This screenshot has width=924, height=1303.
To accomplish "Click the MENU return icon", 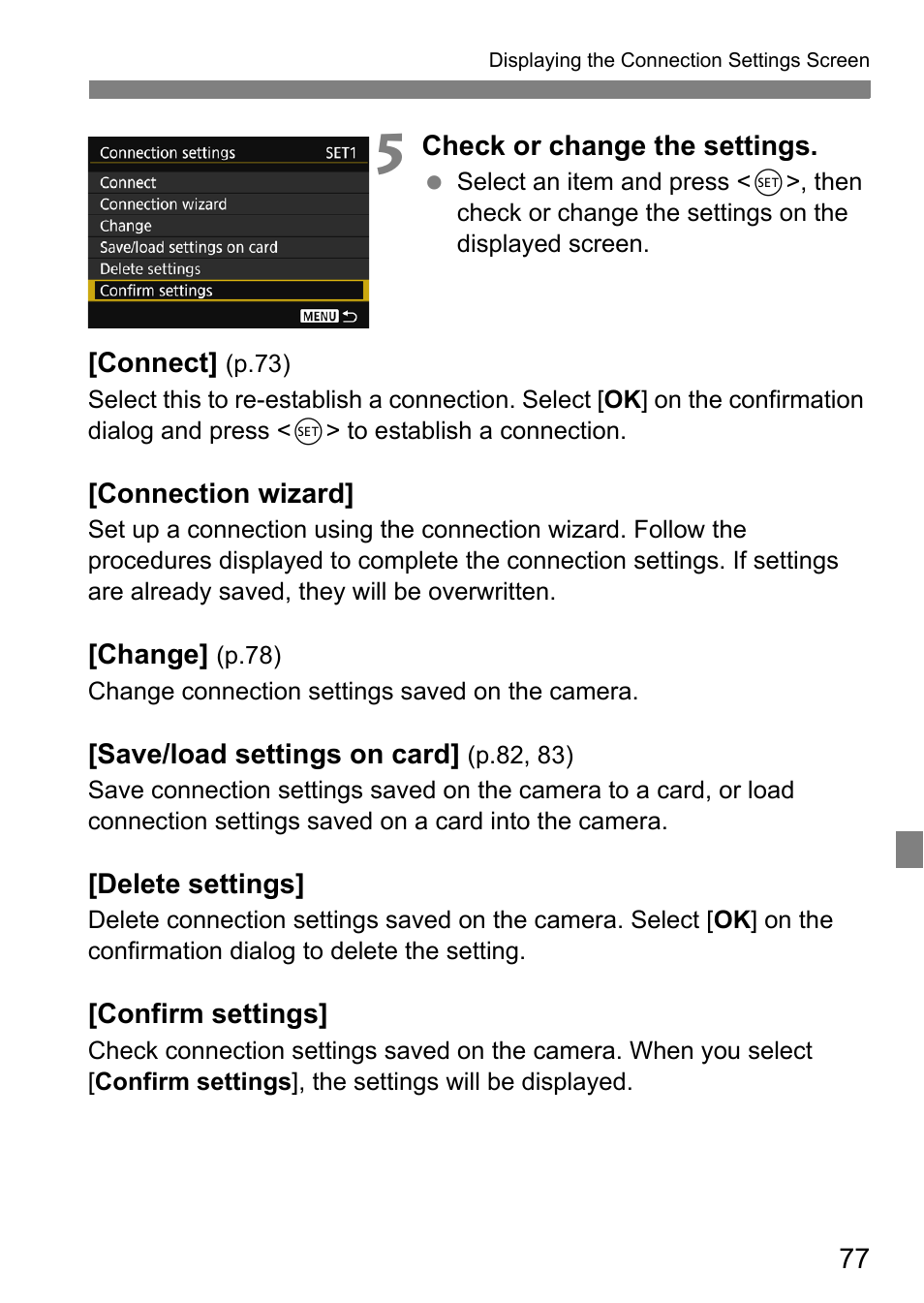I will (x=328, y=316).
